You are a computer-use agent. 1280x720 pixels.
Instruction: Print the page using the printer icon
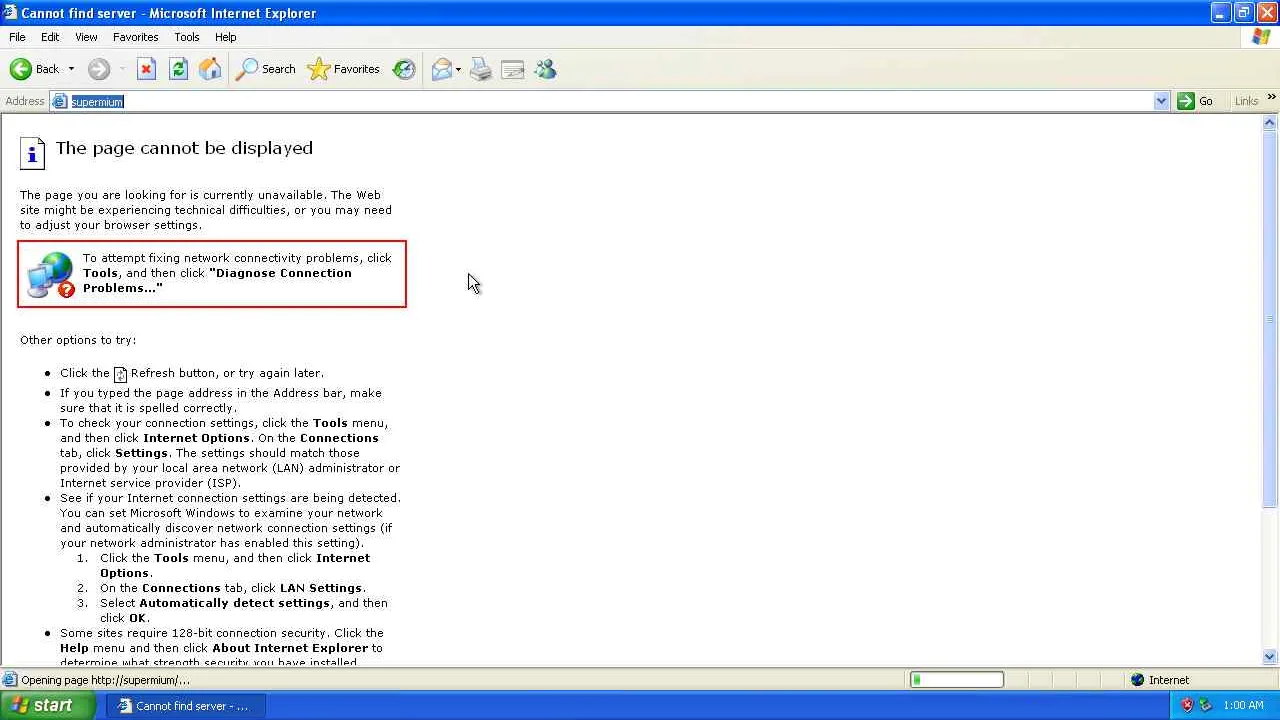[x=481, y=69]
